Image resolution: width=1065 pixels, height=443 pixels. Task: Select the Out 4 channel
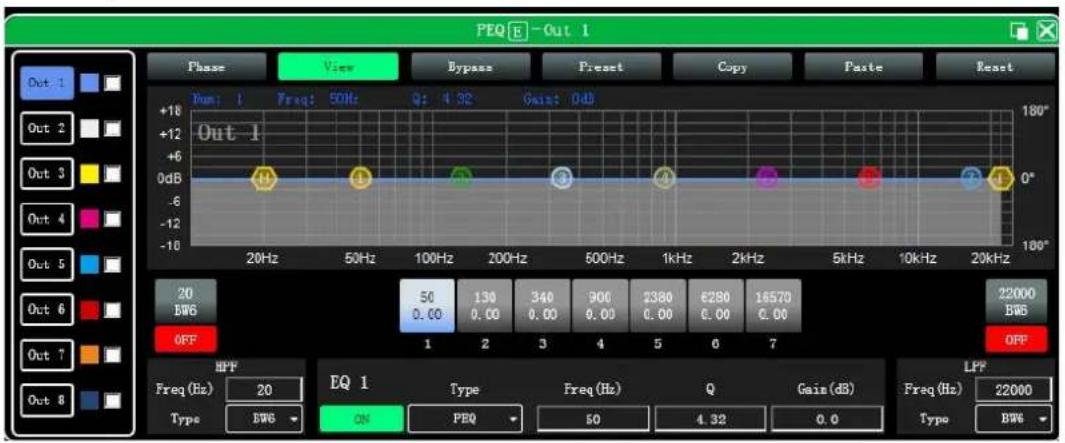click(x=47, y=219)
